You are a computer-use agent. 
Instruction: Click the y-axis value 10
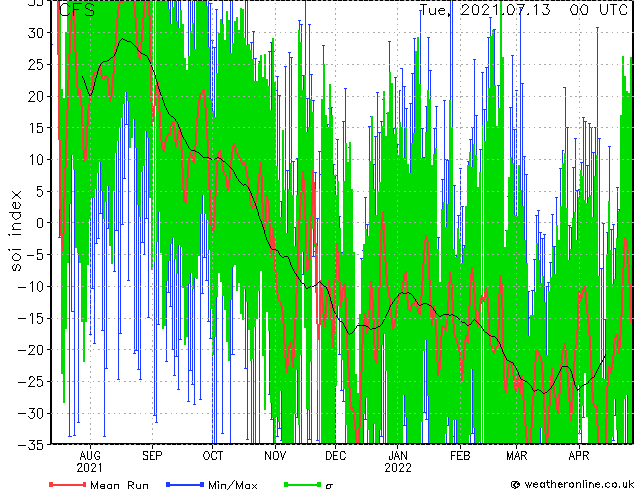coord(36,160)
